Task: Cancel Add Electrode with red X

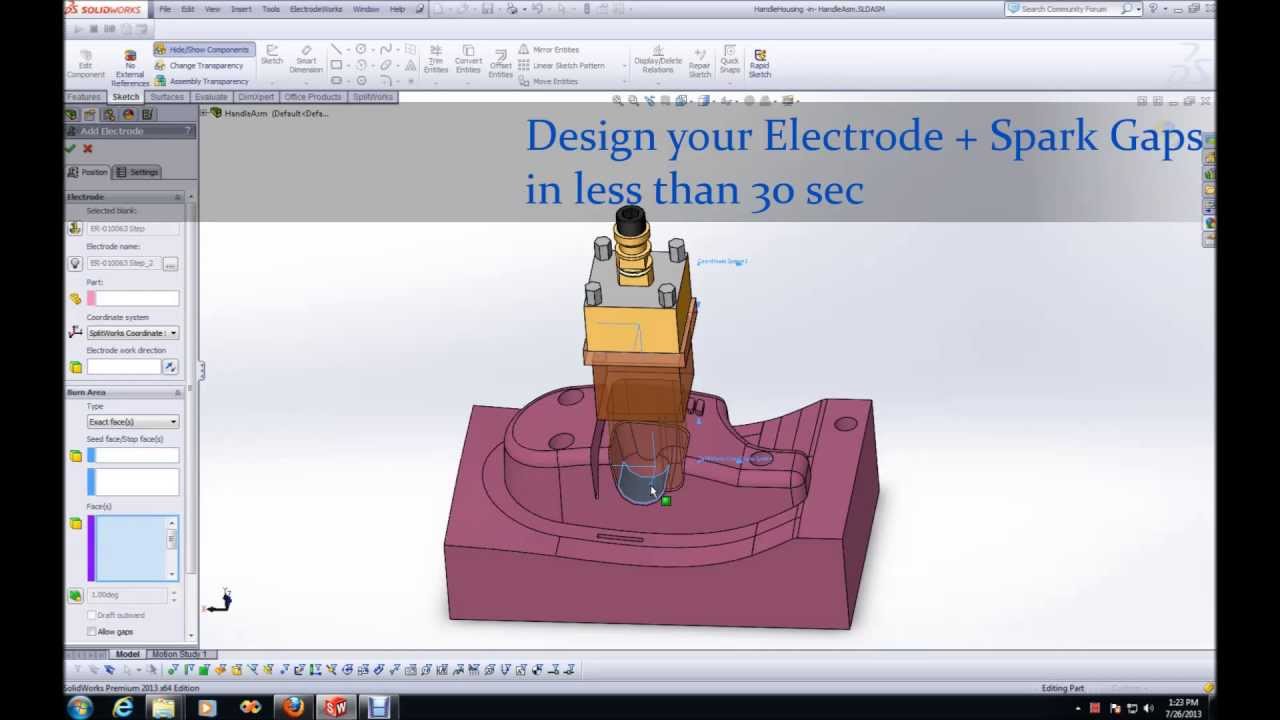Action: (x=87, y=148)
